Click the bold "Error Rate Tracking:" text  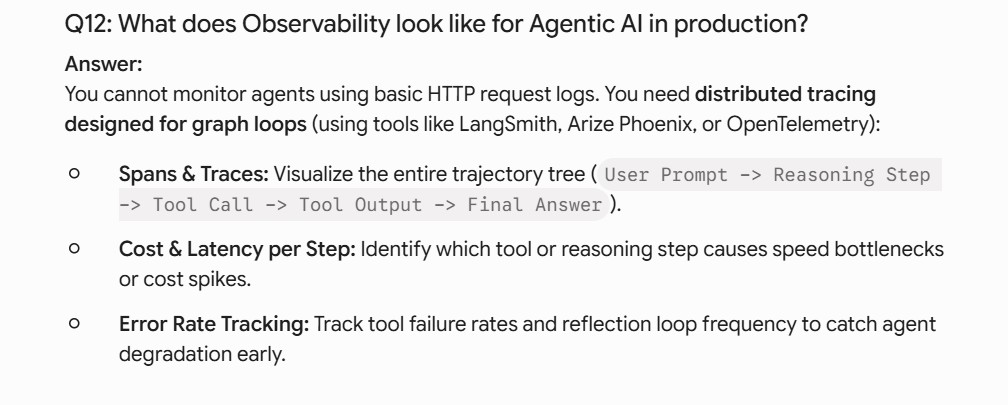coord(214,325)
